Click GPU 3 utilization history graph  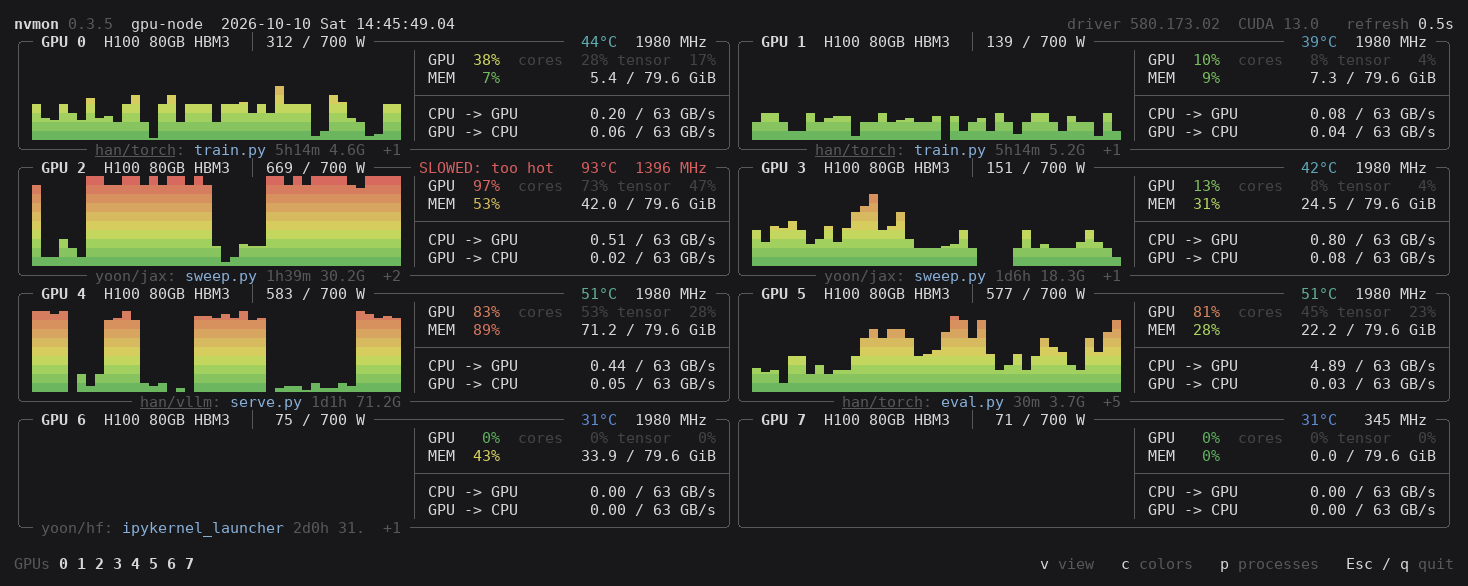(936, 221)
